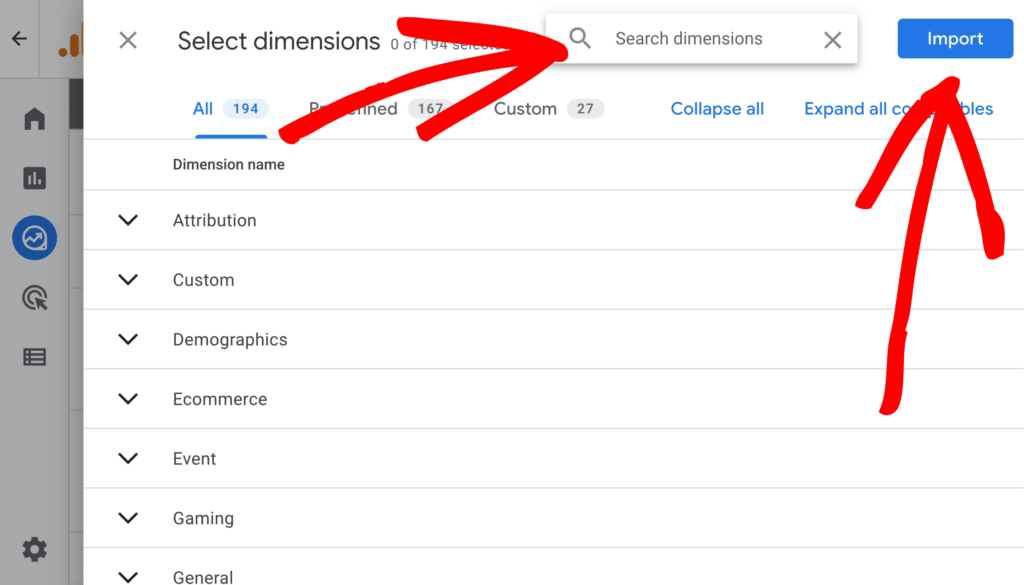Click the Import button
This screenshot has height=585, width=1024.
click(954, 38)
